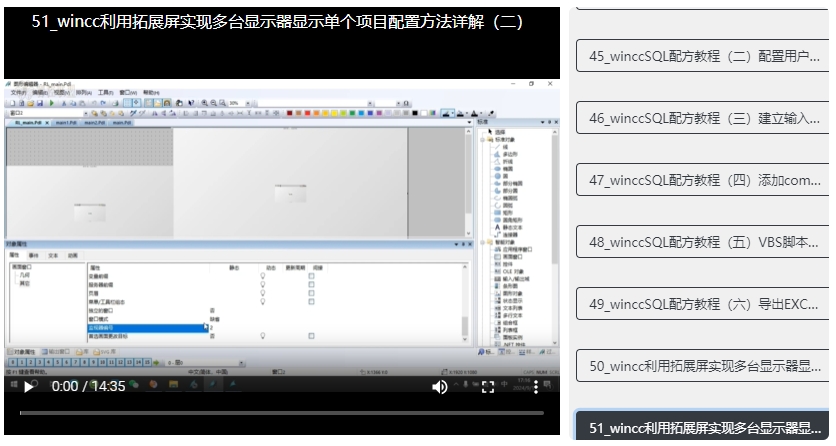Click the green arrow after layer 15 button

pos(156,362)
